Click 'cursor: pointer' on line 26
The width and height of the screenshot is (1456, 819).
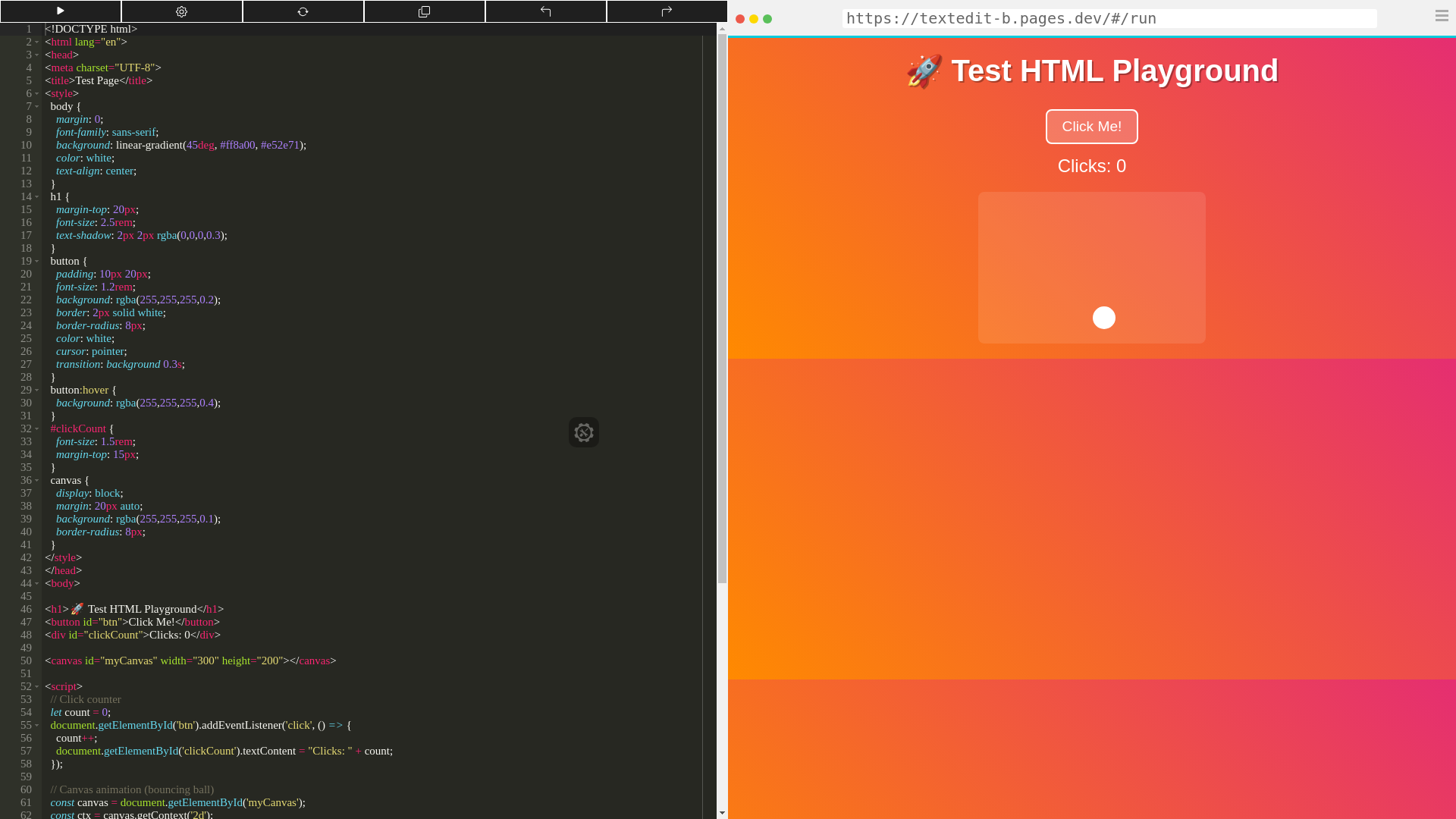91,351
